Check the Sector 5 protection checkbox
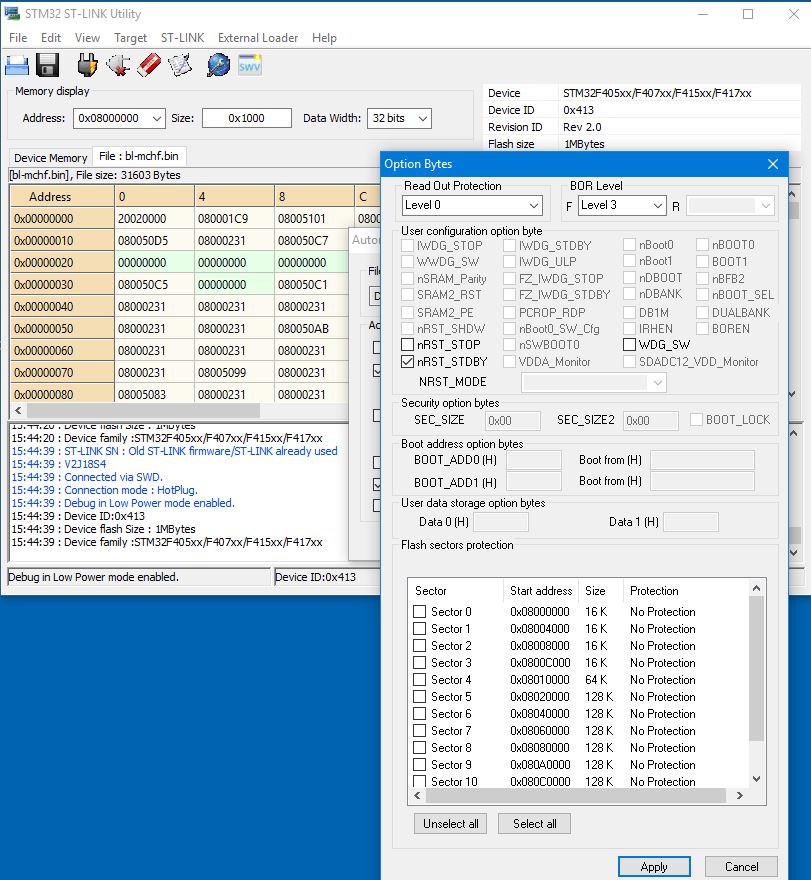 (x=419, y=696)
